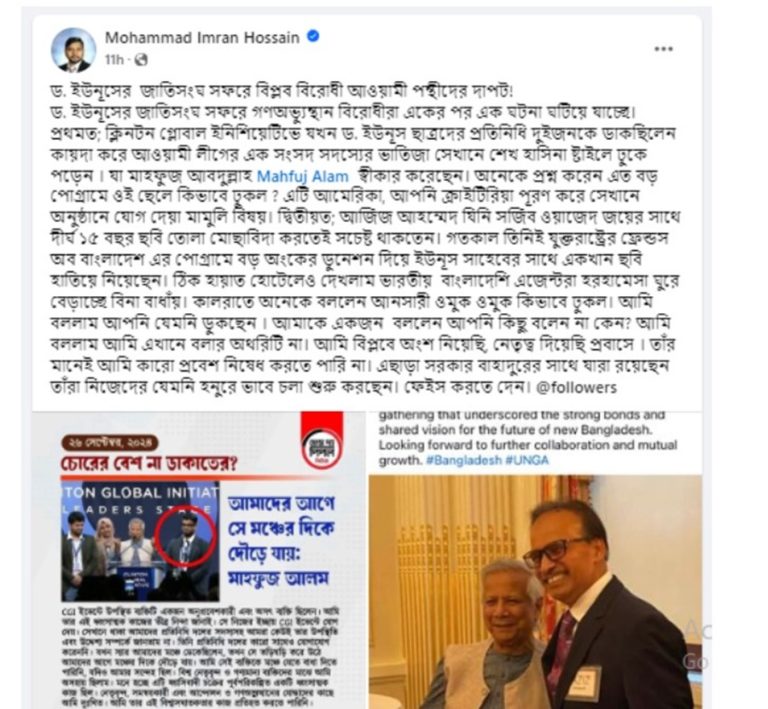Click the blue verified badge icon
Image resolution: width=768 pixels, height=709 pixels.
313,36
